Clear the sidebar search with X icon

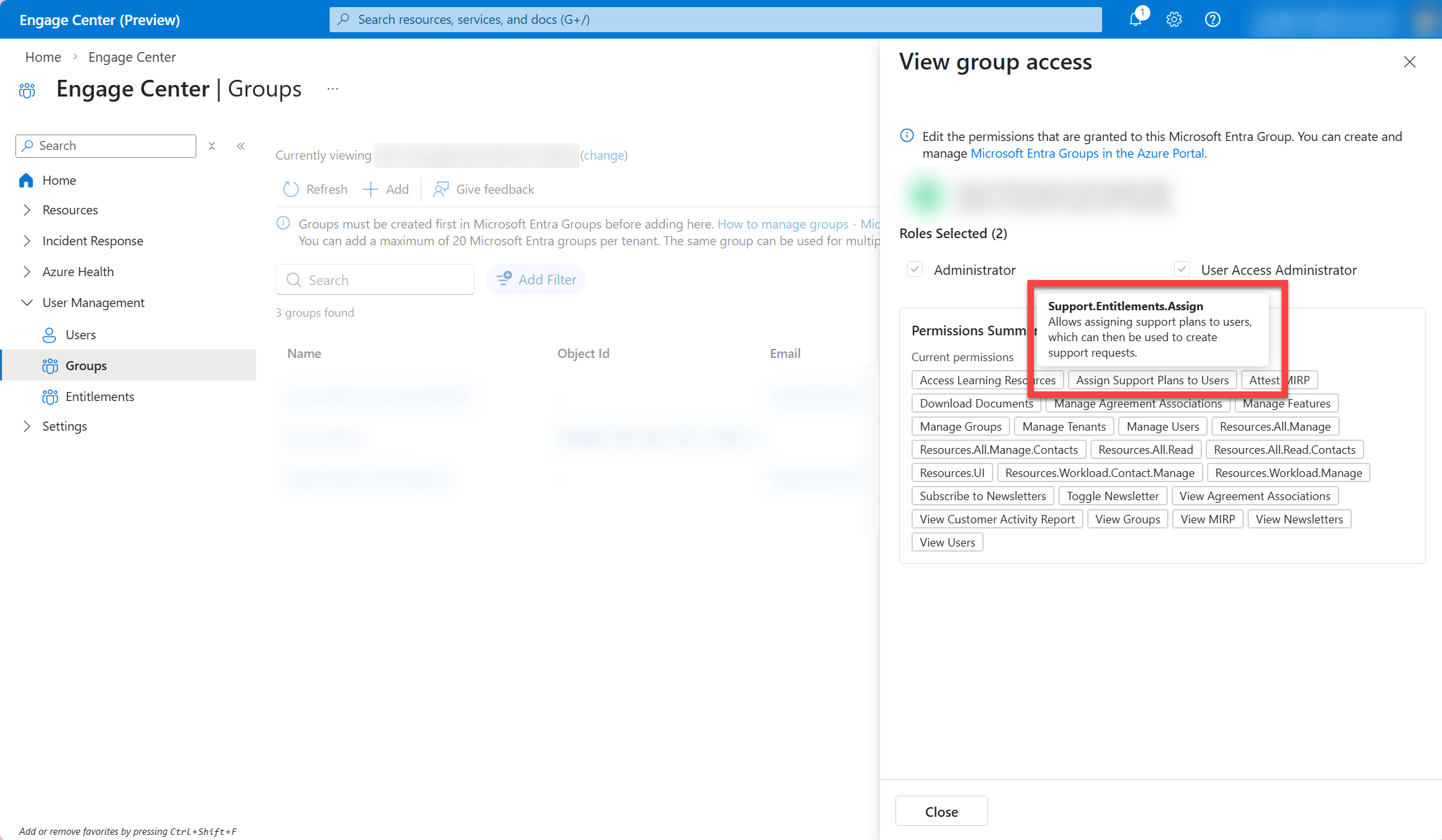pyautogui.click(x=212, y=146)
